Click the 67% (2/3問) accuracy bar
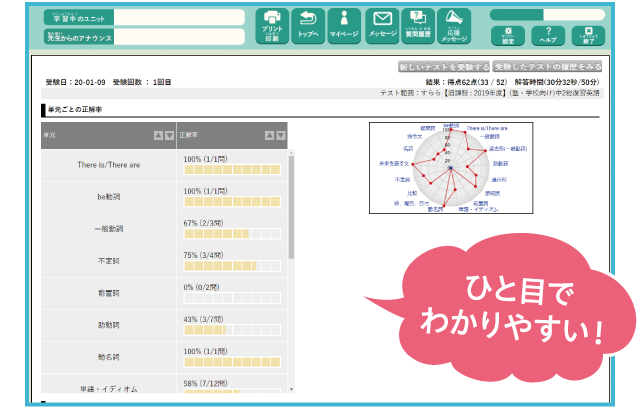Image resolution: width=640 pixels, height=407 pixels. tap(232, 234)
